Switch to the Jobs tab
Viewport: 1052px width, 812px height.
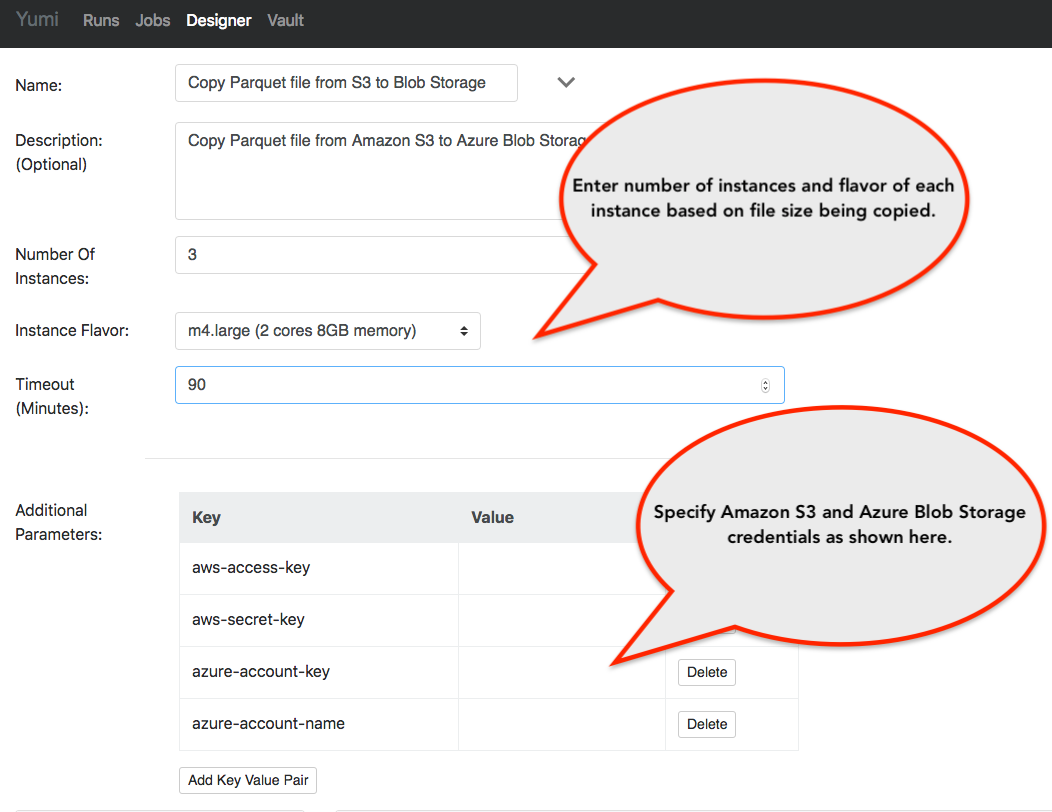152,20
